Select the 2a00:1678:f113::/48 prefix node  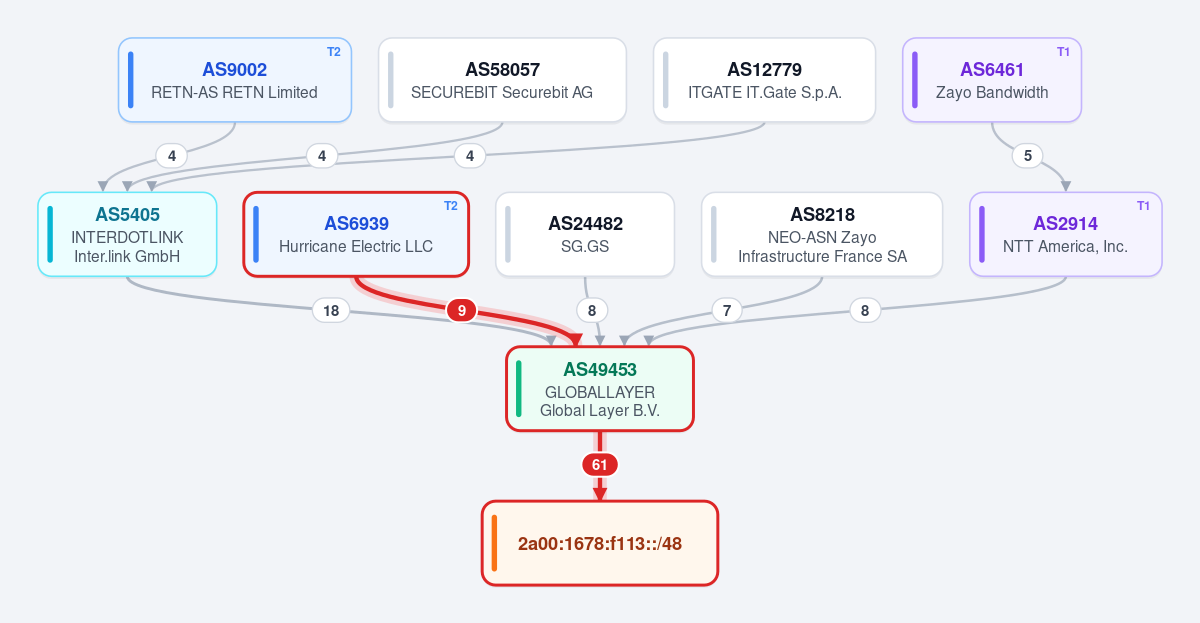600,543
